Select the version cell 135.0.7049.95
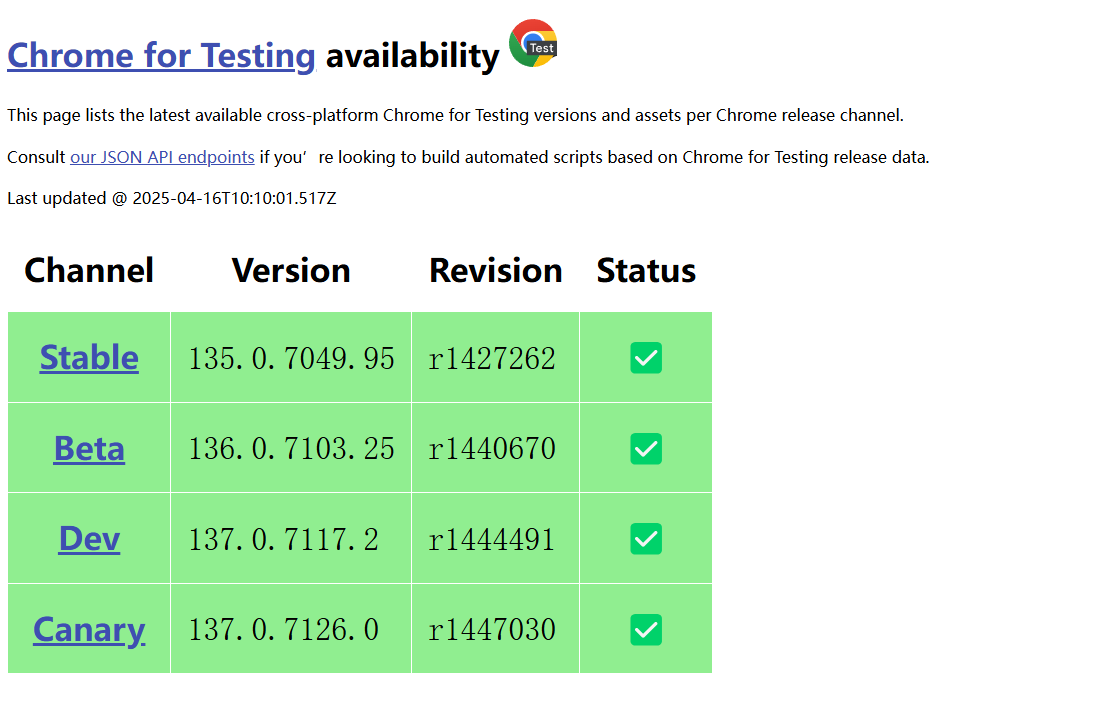The width and height of the screenshot is (1118, 721). pyautogui.click(x=291, y=358)
